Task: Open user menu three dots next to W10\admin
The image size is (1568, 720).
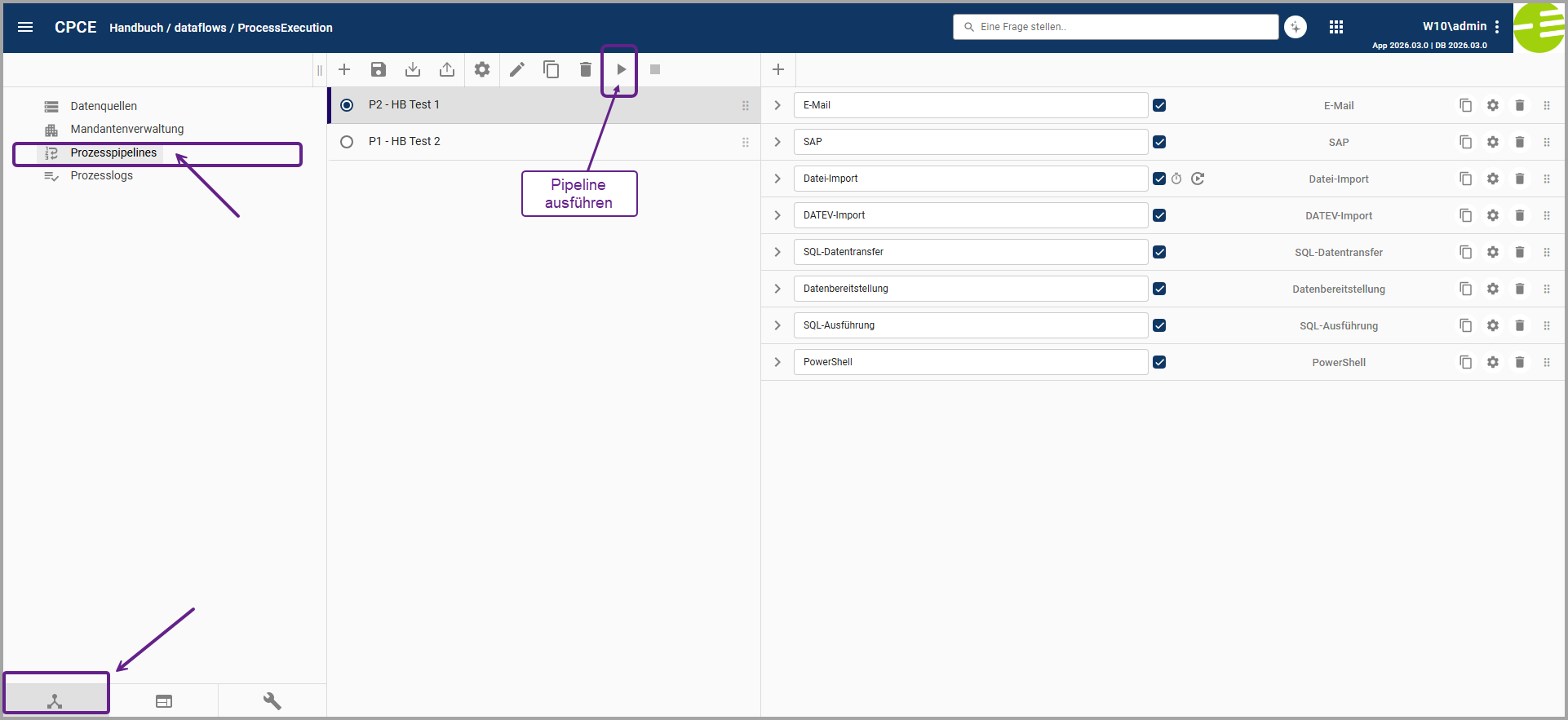Action: (1497, 27)
